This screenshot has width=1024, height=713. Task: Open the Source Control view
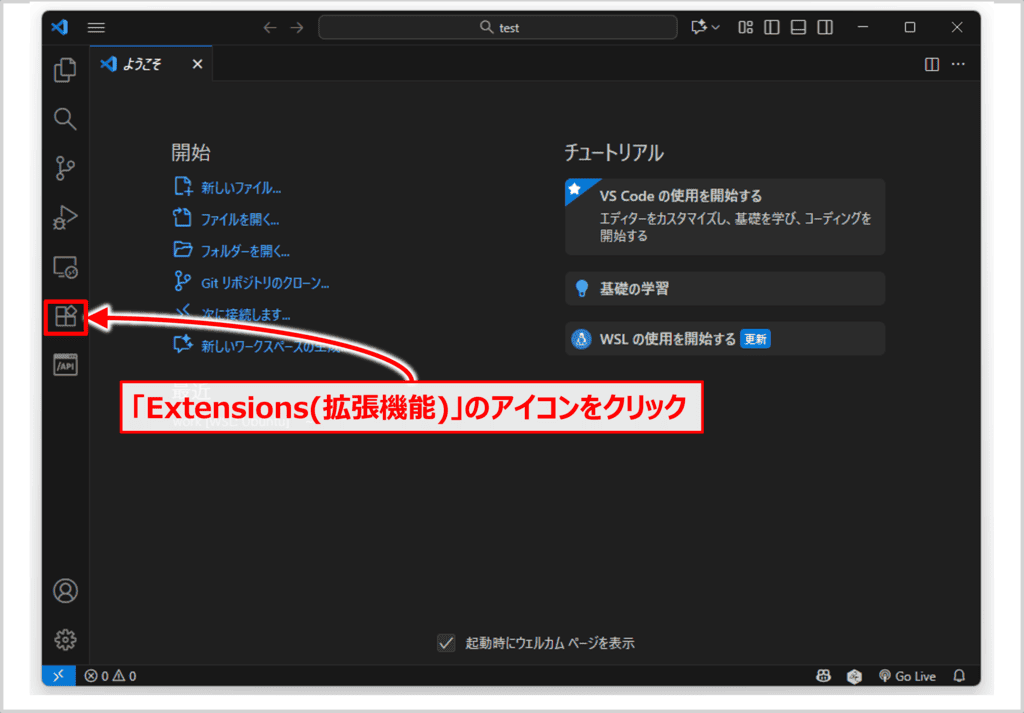coord(66,168)
